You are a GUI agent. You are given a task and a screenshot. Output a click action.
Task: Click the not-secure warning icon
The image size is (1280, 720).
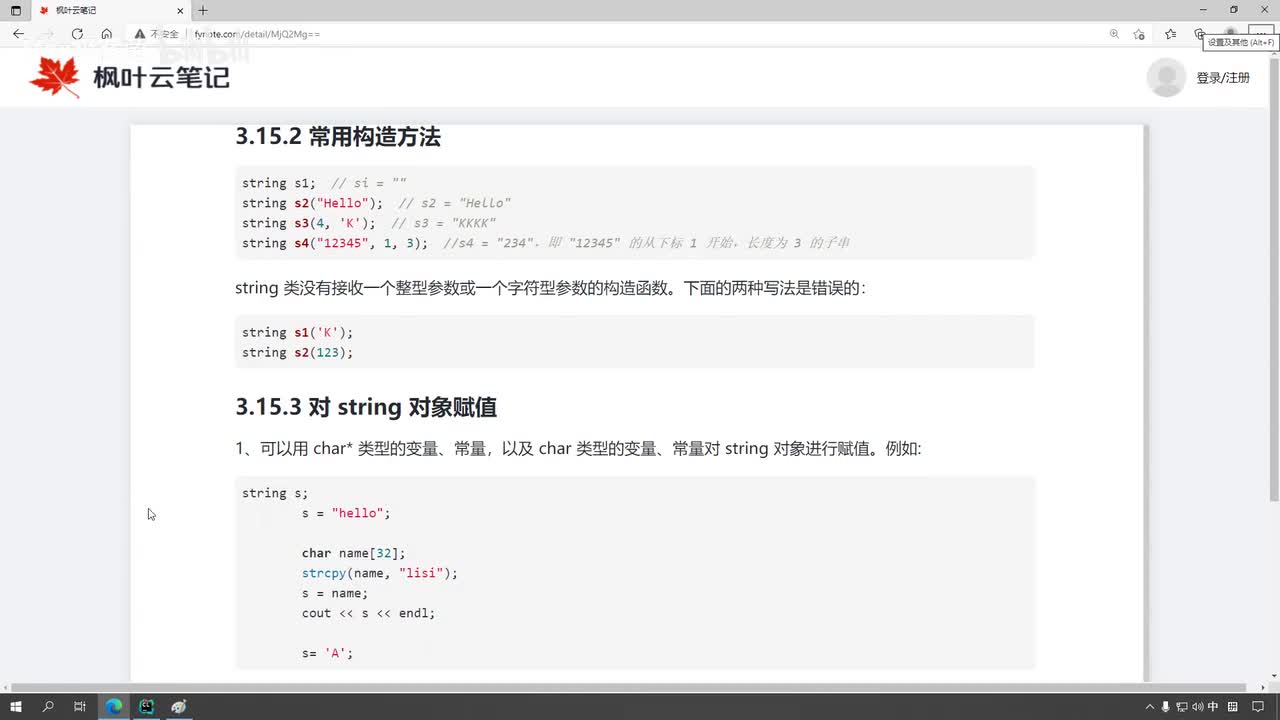(140, 34)
